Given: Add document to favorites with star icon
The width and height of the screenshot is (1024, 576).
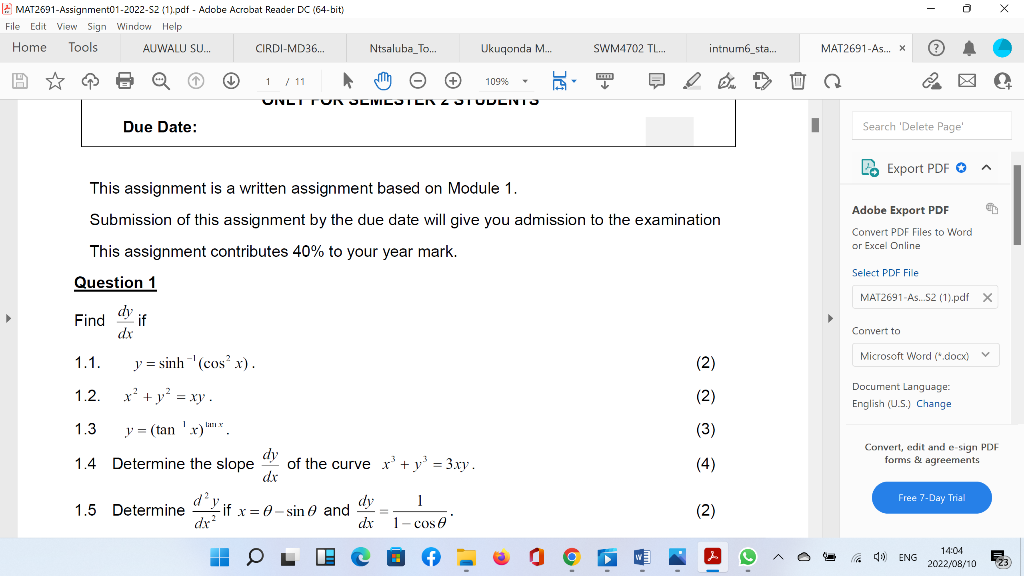Looking at the screenshot, I should coord(53,81).
